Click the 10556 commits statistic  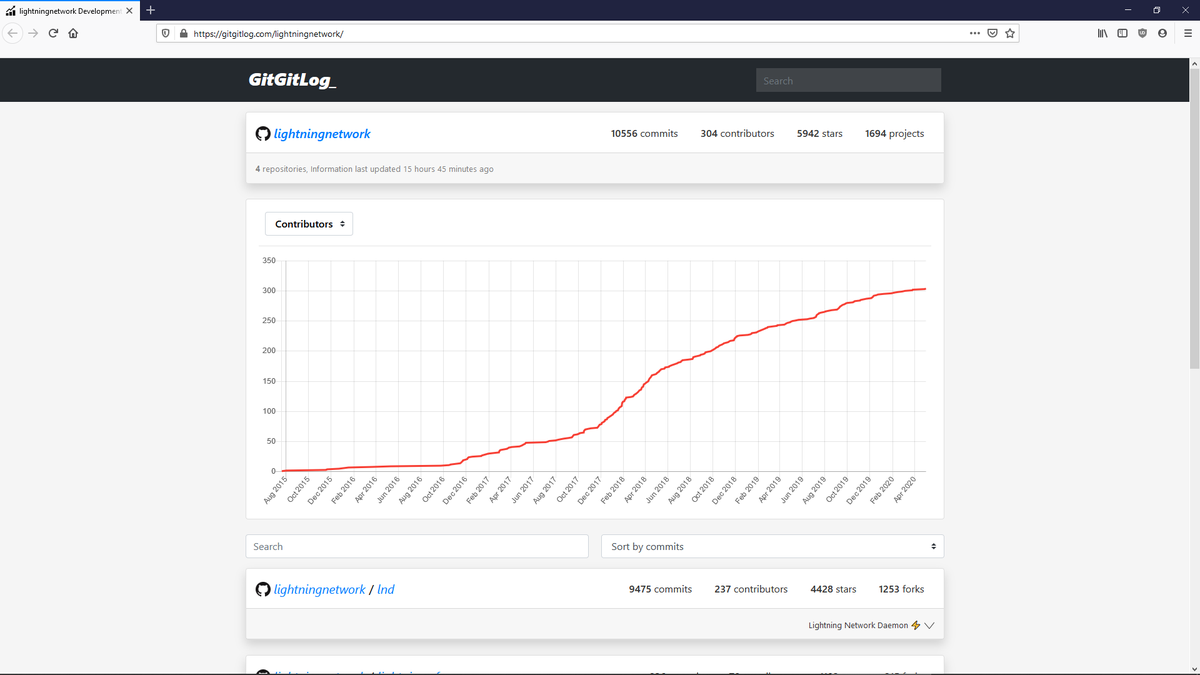click(x=644, y=134)
